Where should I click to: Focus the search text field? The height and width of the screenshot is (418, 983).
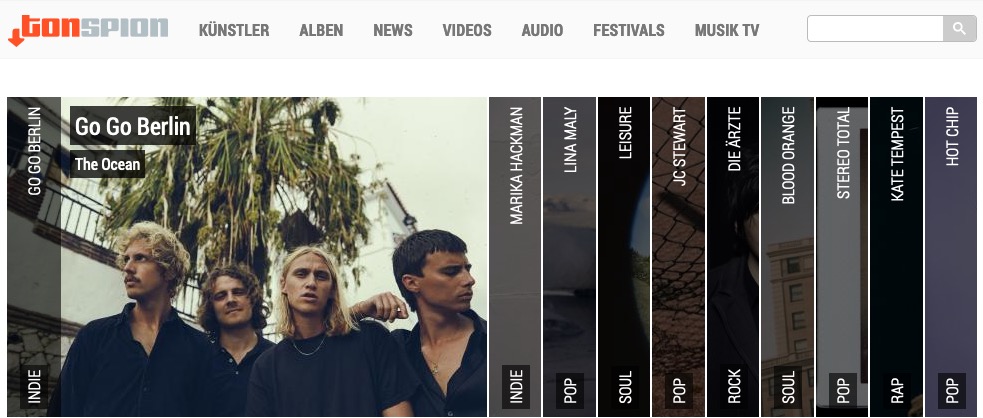(x=875, y=28)
